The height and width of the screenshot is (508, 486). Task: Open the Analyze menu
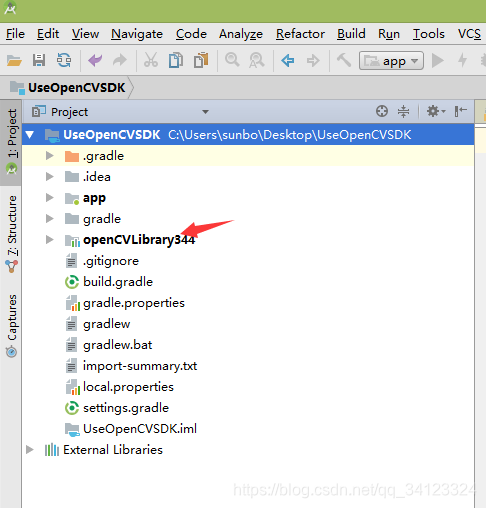(241, 34)
